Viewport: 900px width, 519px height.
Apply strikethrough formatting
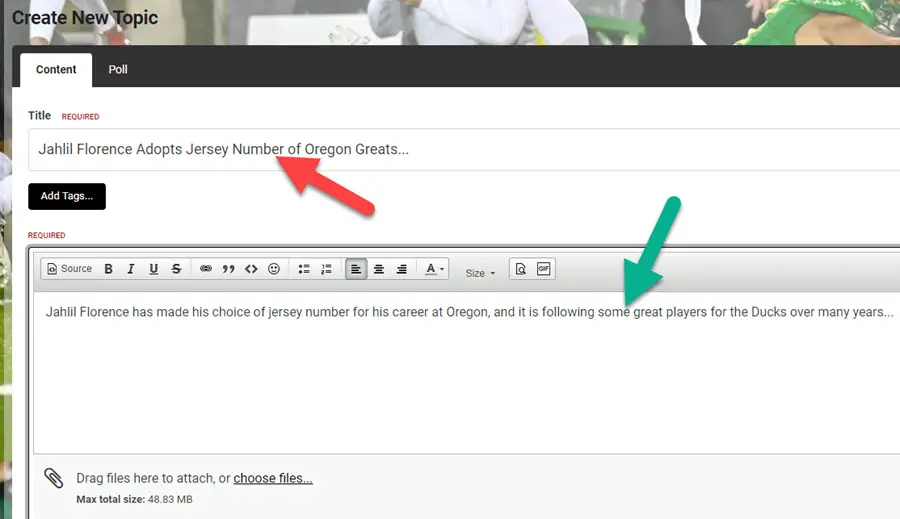176,269
